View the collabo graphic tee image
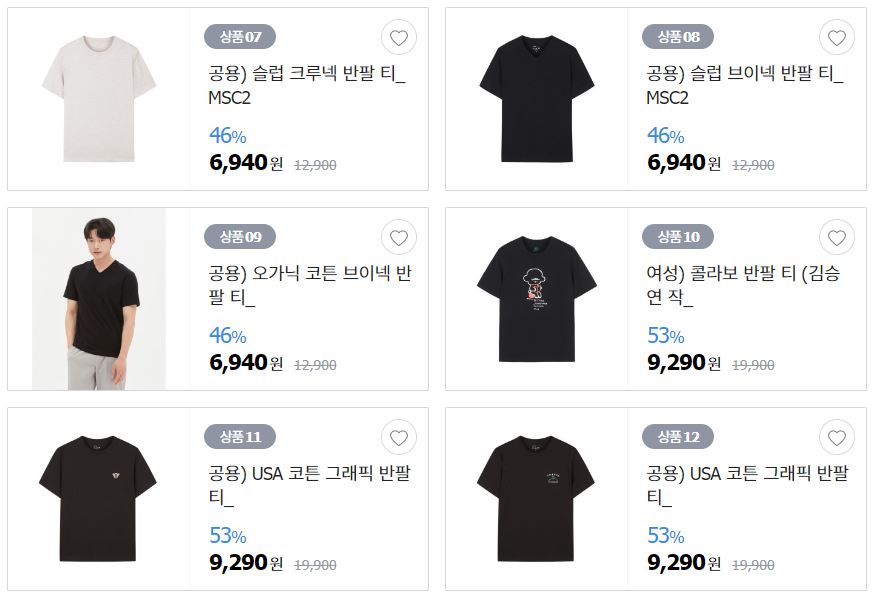The width and height of the screenshot is (875, 599). pyautogui.click(x=537, y=299)
